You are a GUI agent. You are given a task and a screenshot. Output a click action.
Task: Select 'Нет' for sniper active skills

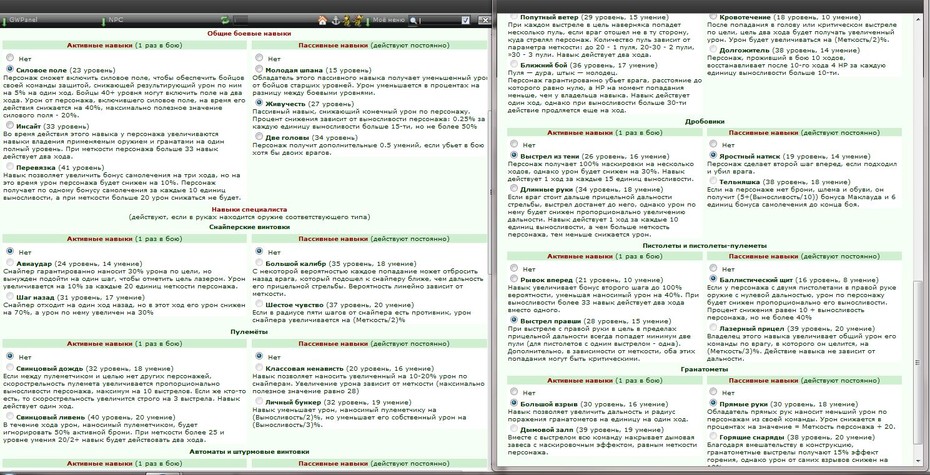click(x=10, y=251)
